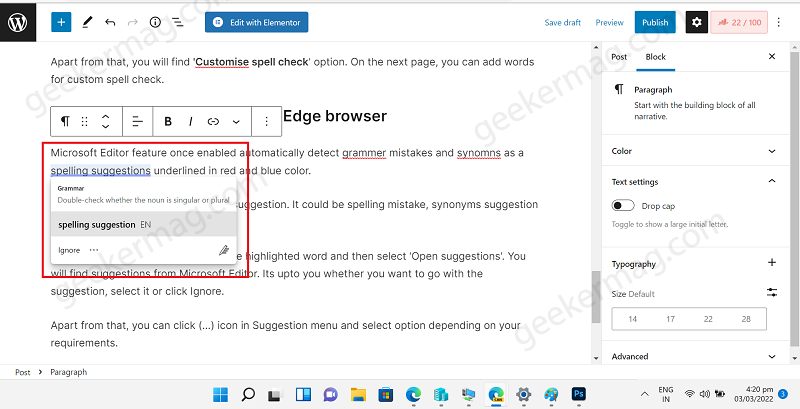Open editor Settings gear icon
This screenshot has height=409, width=800.
(696, 22)
